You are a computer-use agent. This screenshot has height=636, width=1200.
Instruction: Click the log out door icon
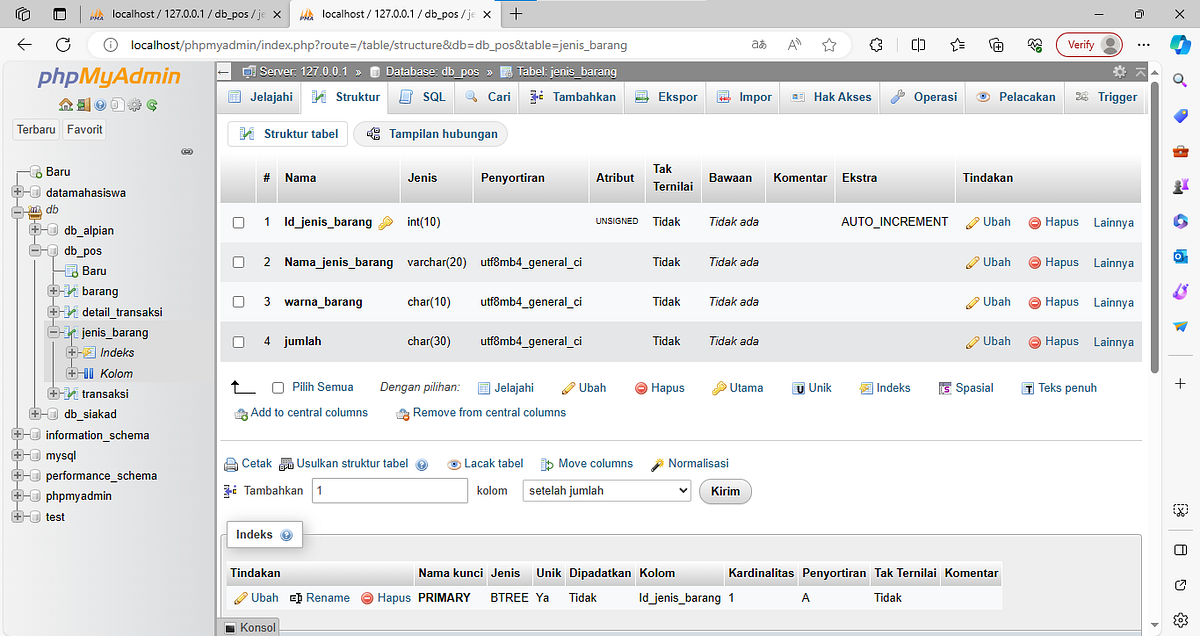pyautogui.click(x=83, y=105)
